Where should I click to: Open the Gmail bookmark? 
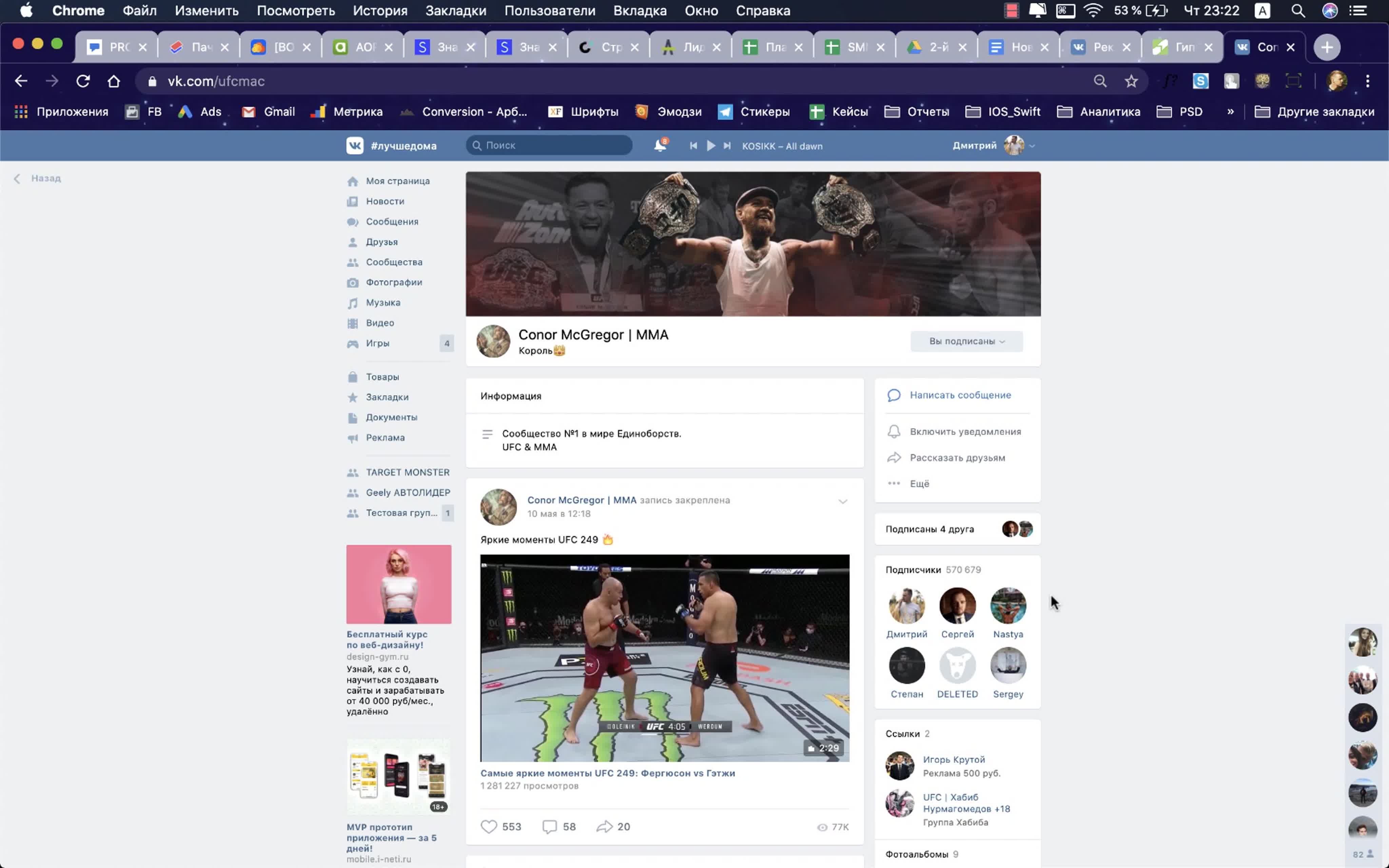point(268,112)
